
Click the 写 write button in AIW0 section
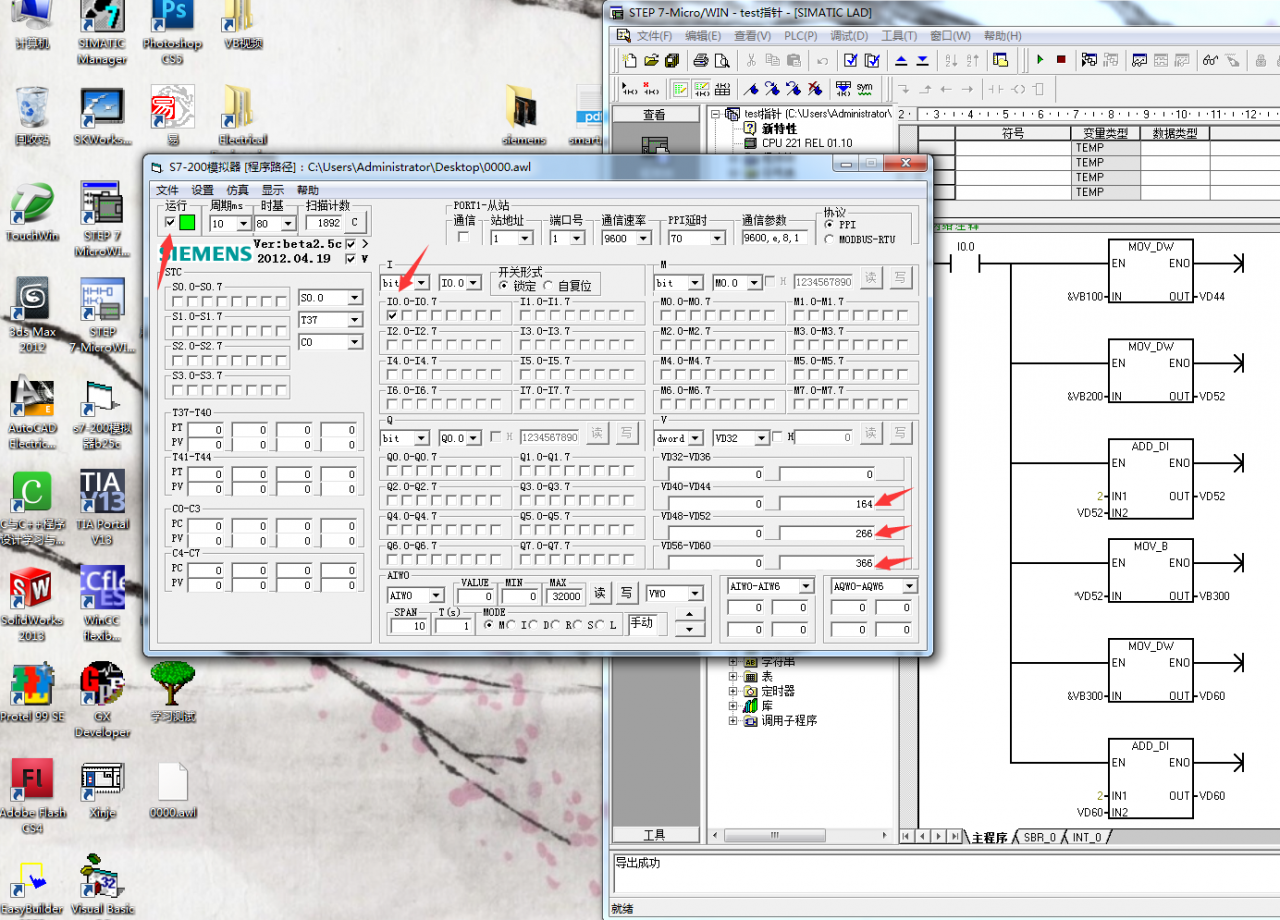[626, 593]
